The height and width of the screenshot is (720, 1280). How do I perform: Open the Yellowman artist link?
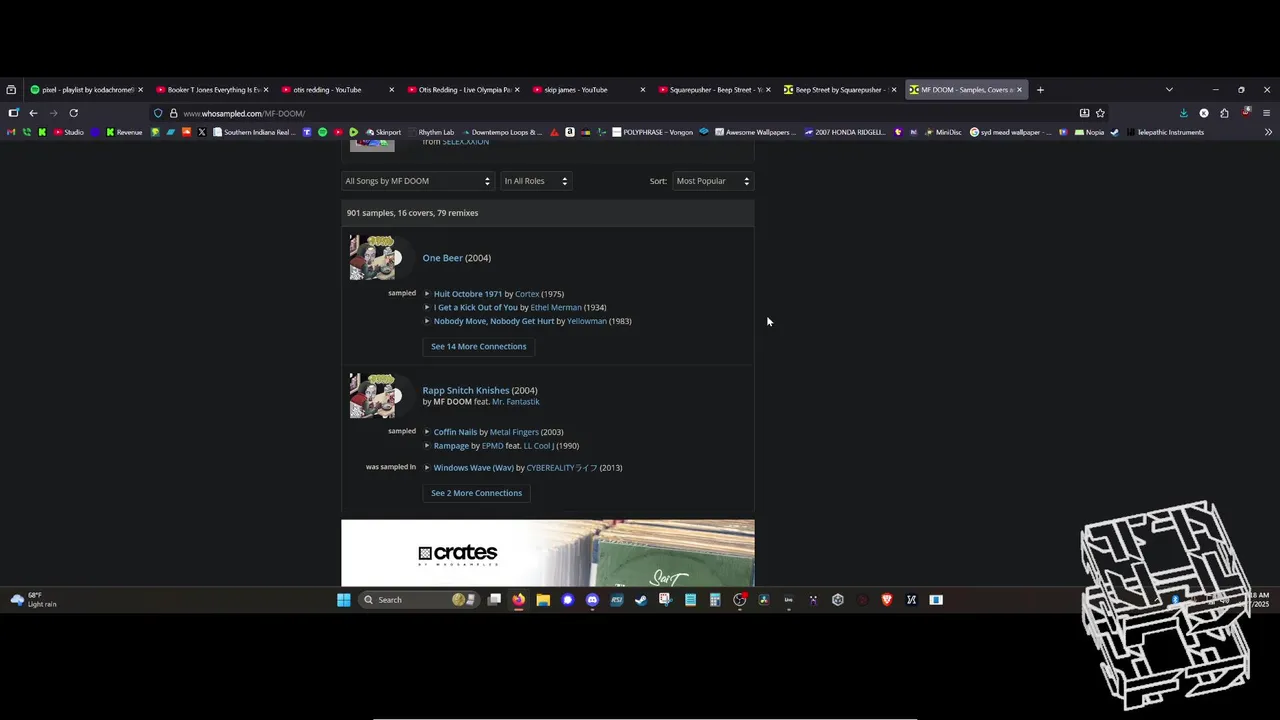(587, 321)
